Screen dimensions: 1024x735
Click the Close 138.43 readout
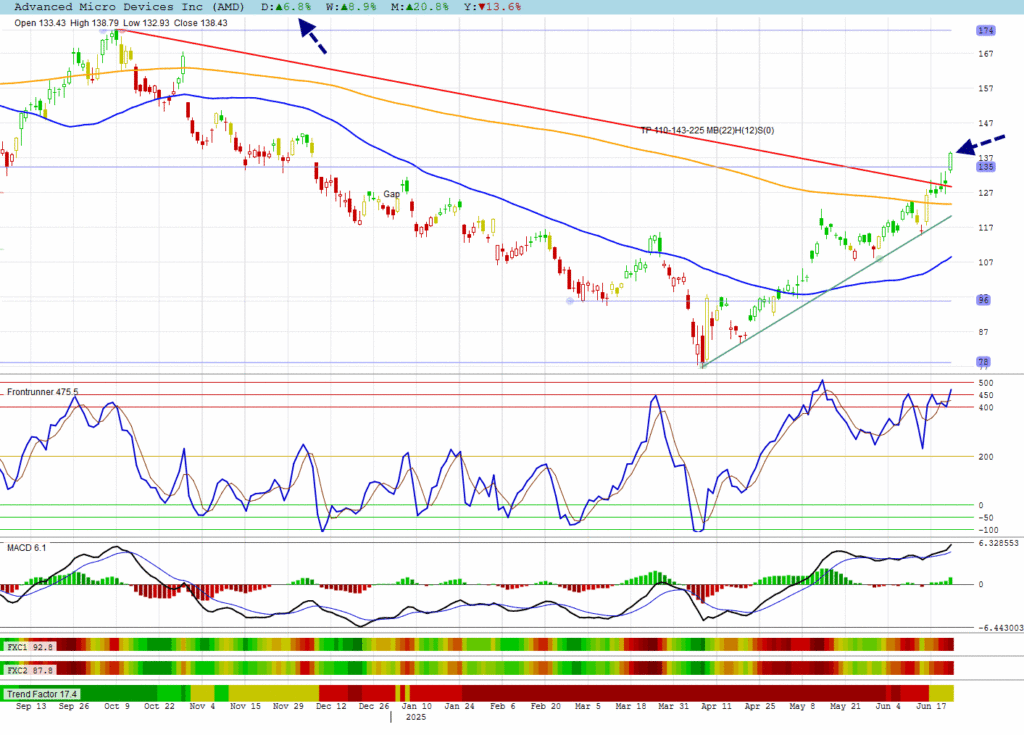coord(200,23)
